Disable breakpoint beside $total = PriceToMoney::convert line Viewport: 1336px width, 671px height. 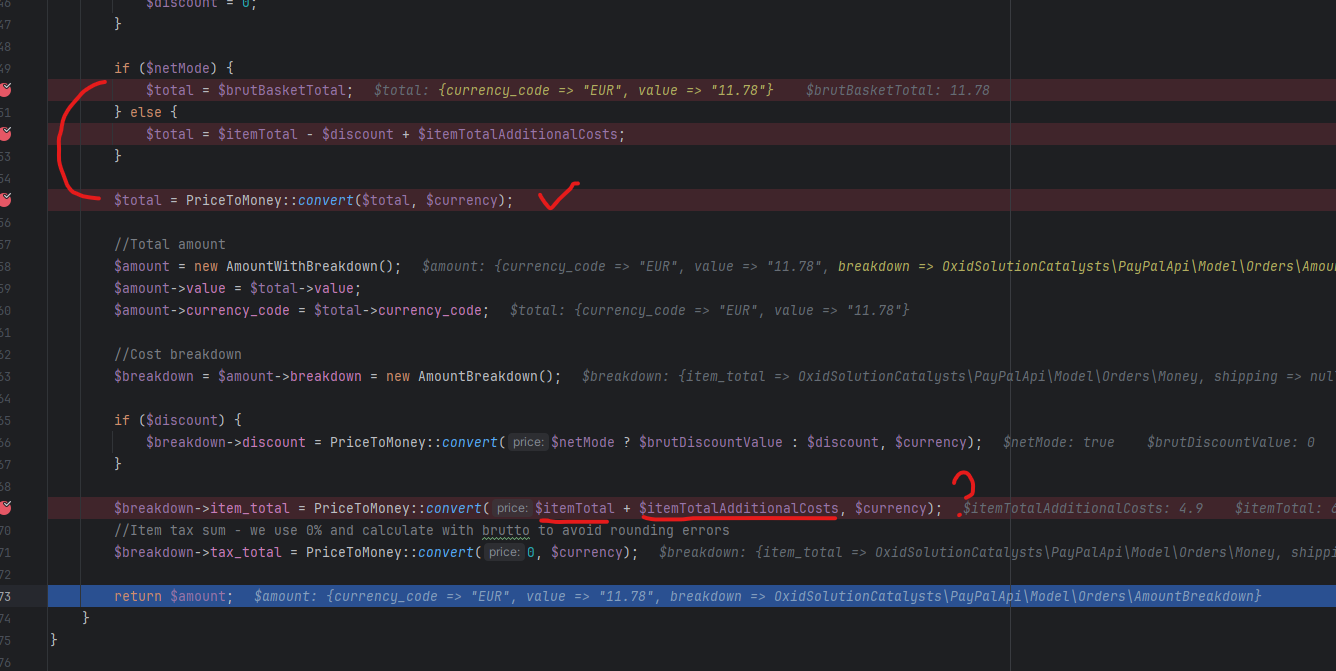click(x=5, y=200)
